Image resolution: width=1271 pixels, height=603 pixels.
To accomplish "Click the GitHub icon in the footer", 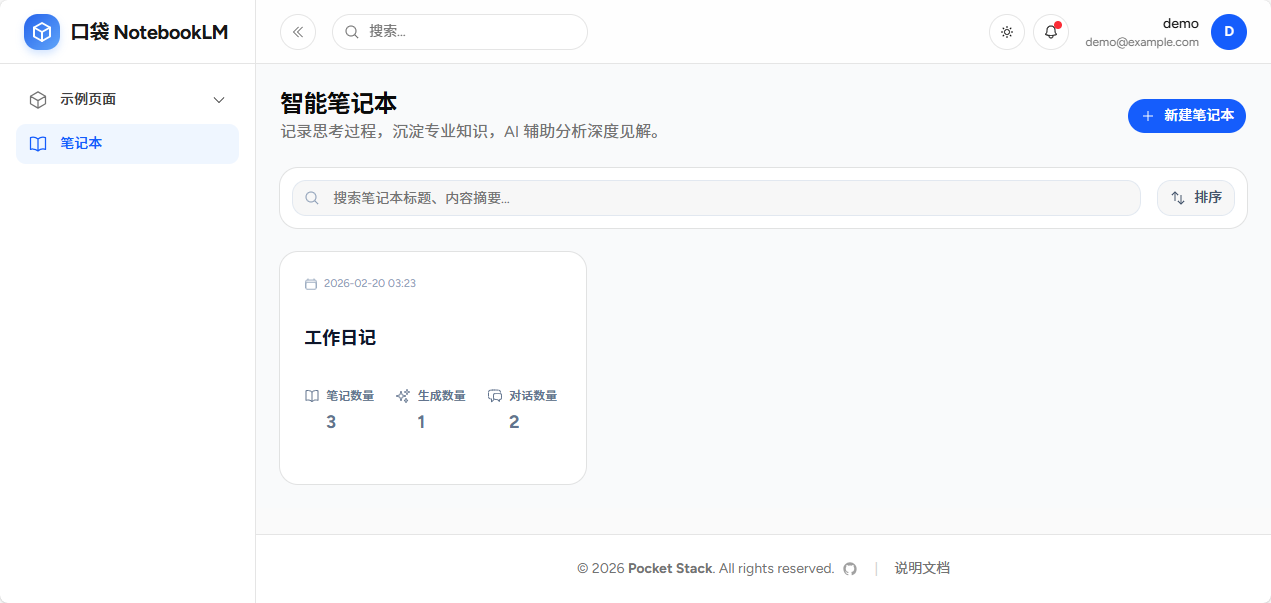I will click(849, 568).
